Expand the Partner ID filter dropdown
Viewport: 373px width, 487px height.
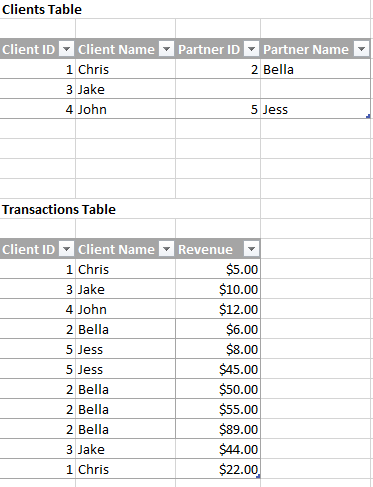click(252, 49)
